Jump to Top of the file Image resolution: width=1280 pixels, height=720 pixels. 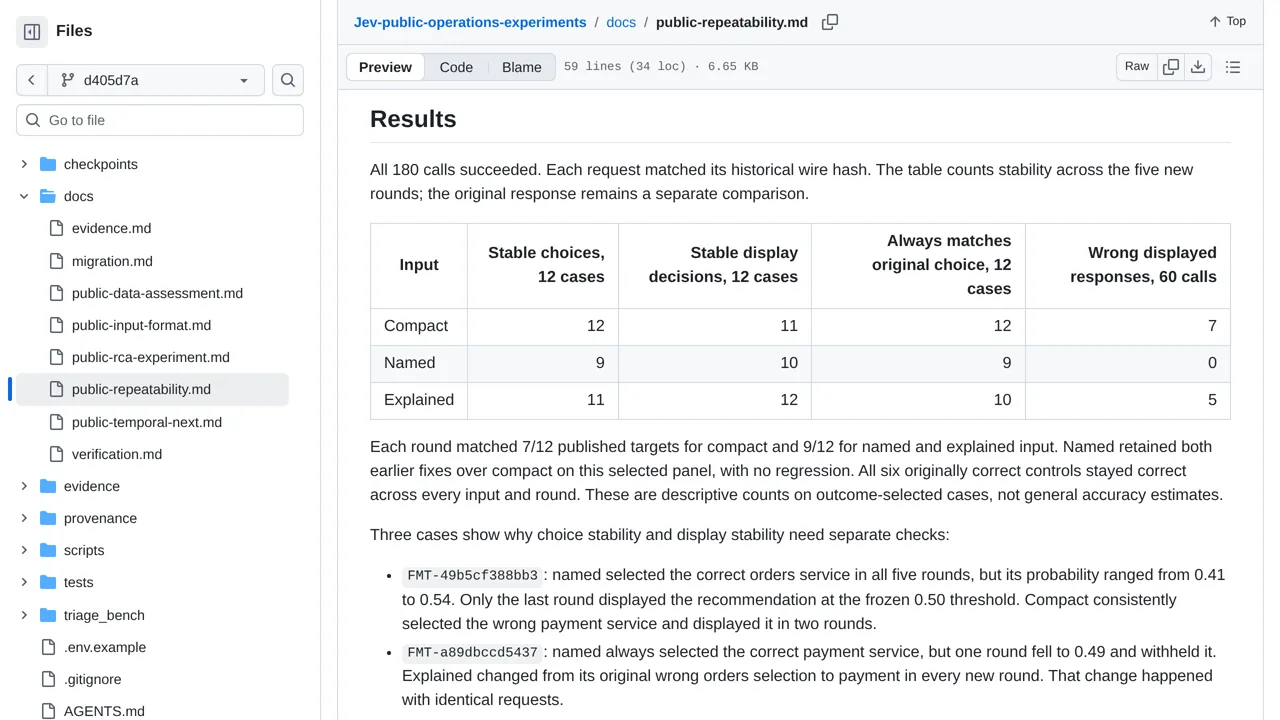point(1227,21)
